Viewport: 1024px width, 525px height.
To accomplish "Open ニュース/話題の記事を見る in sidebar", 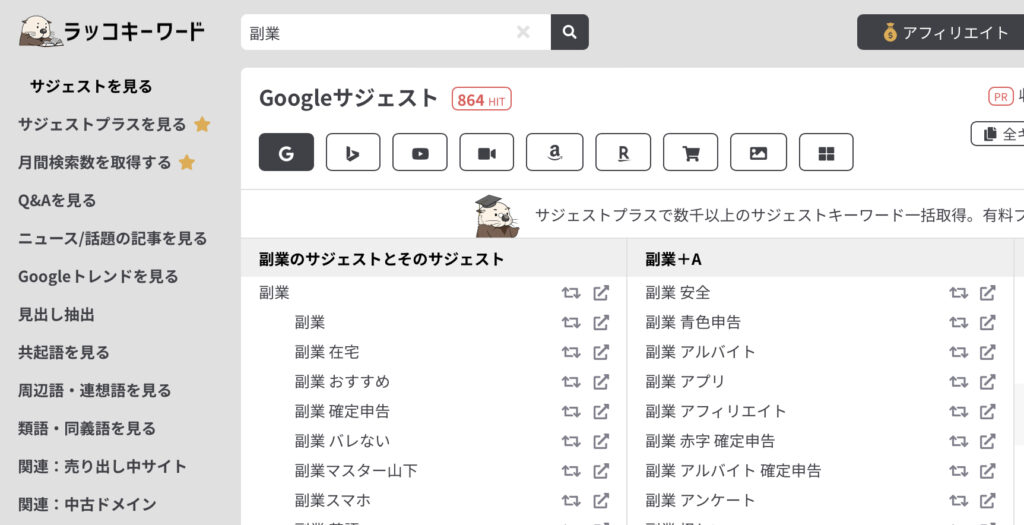I will tap(112, 238).
